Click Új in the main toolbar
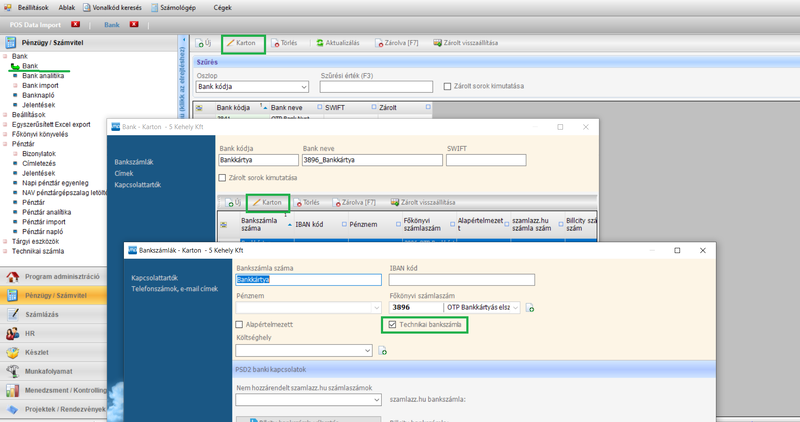Screen dimensions: 800x422 pyautogui.click(x=204, y=44)
